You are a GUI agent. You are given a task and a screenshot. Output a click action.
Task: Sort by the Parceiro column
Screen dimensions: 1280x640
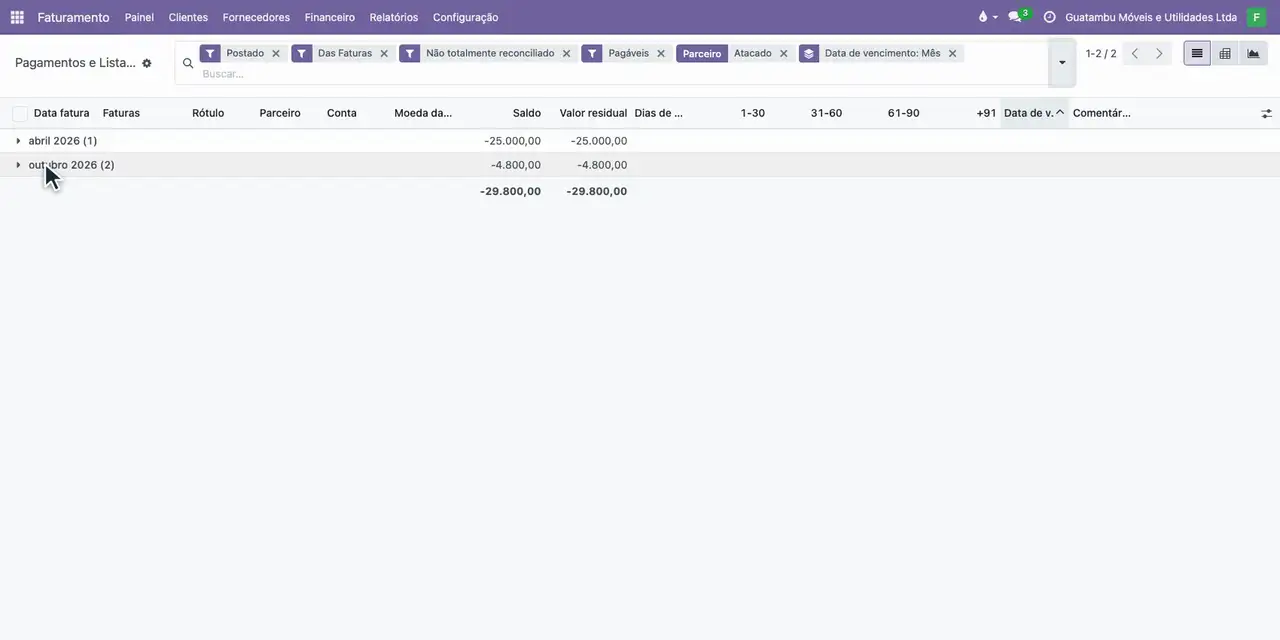click(280, 114)
